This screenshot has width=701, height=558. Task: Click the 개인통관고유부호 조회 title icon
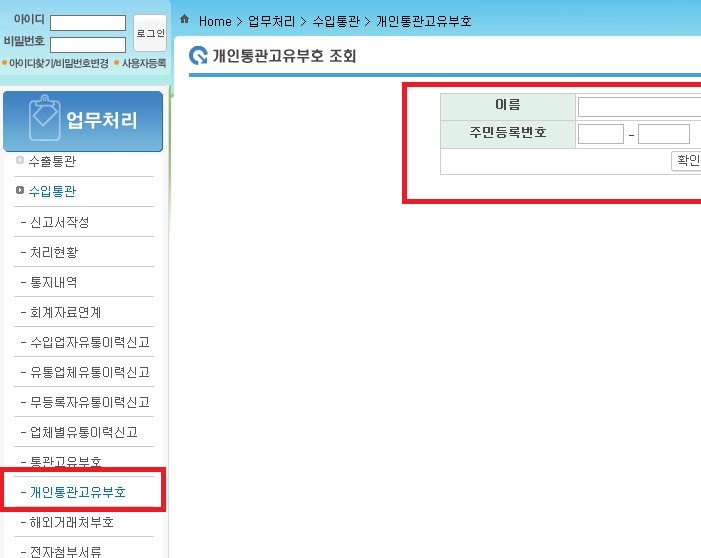tap(198, 55)
